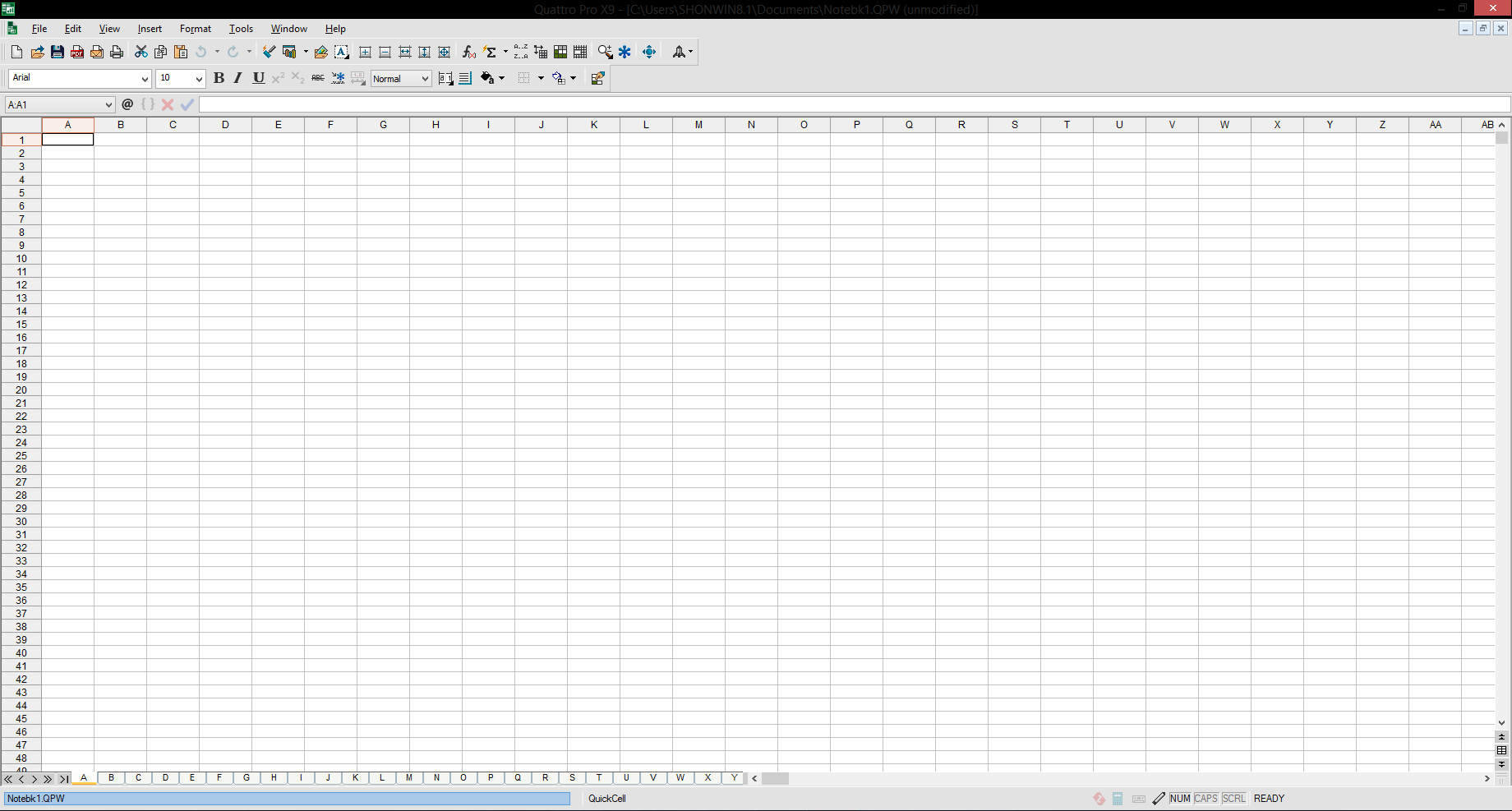1512x811 pixels.
Task: Open the Format menu
Action: click(x=196, y=29)
